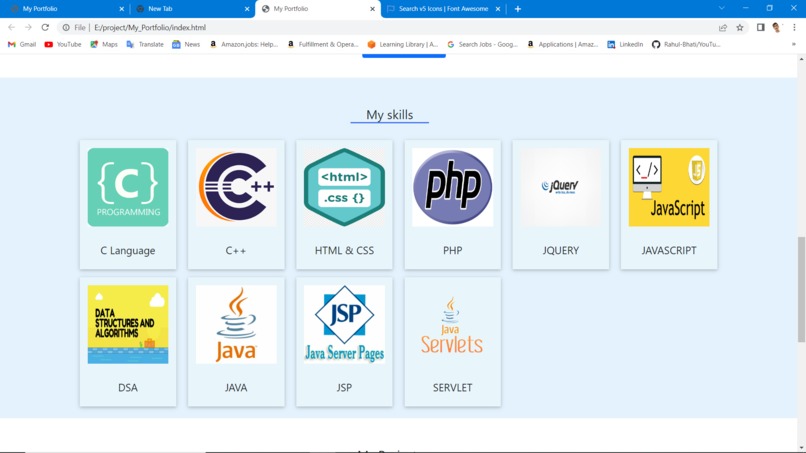Open the Fulfillment & Opera... bookmark
Screen dimensions: 806x453
(x=323, y=44)
